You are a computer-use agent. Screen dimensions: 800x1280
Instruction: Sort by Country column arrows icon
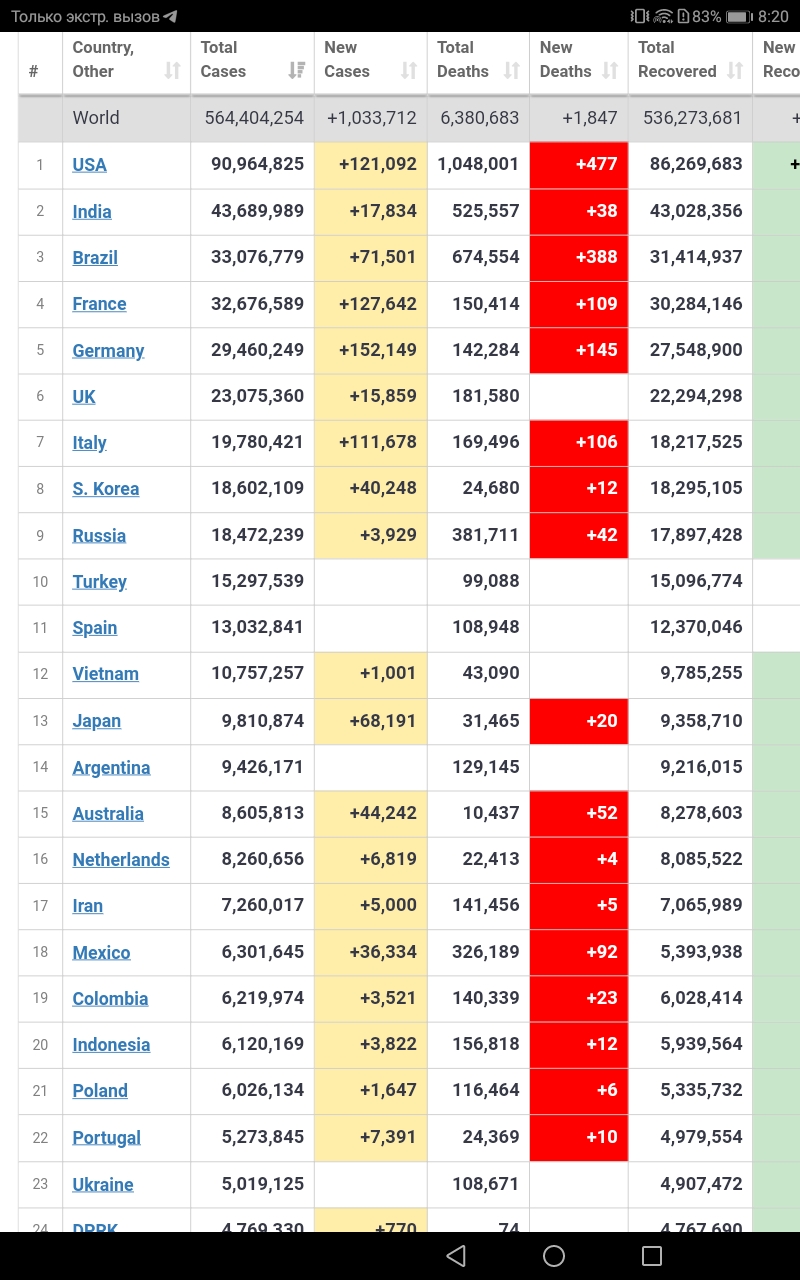coord(173,71)
